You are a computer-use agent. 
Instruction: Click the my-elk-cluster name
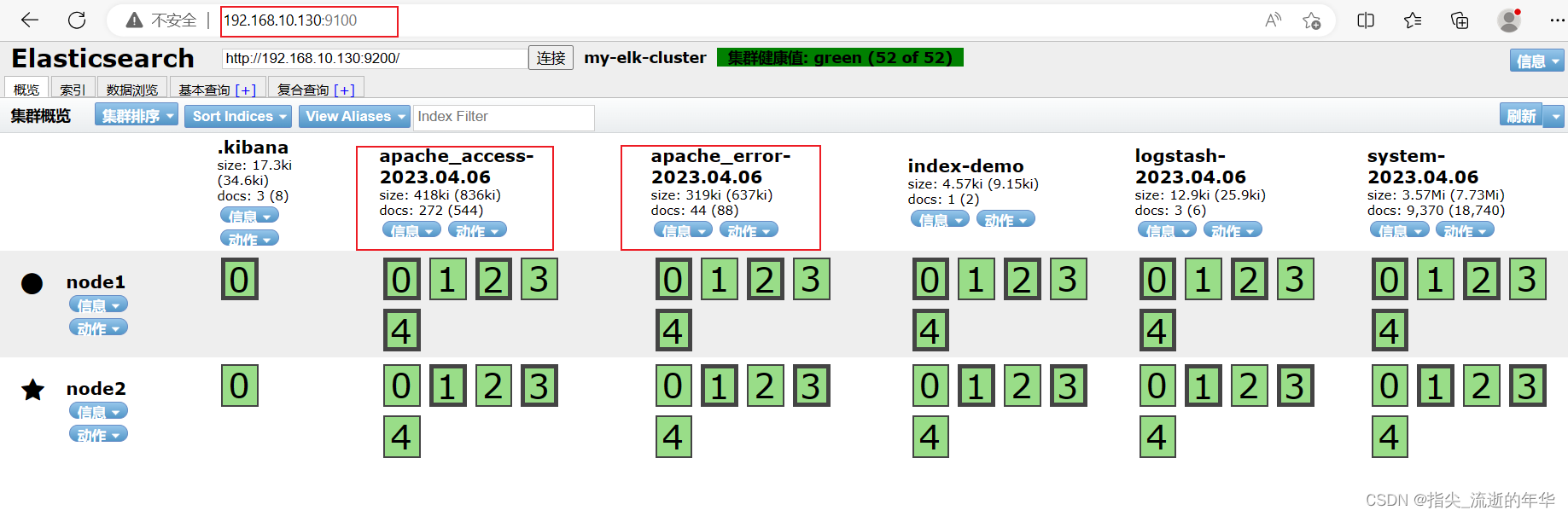(645, 57)
